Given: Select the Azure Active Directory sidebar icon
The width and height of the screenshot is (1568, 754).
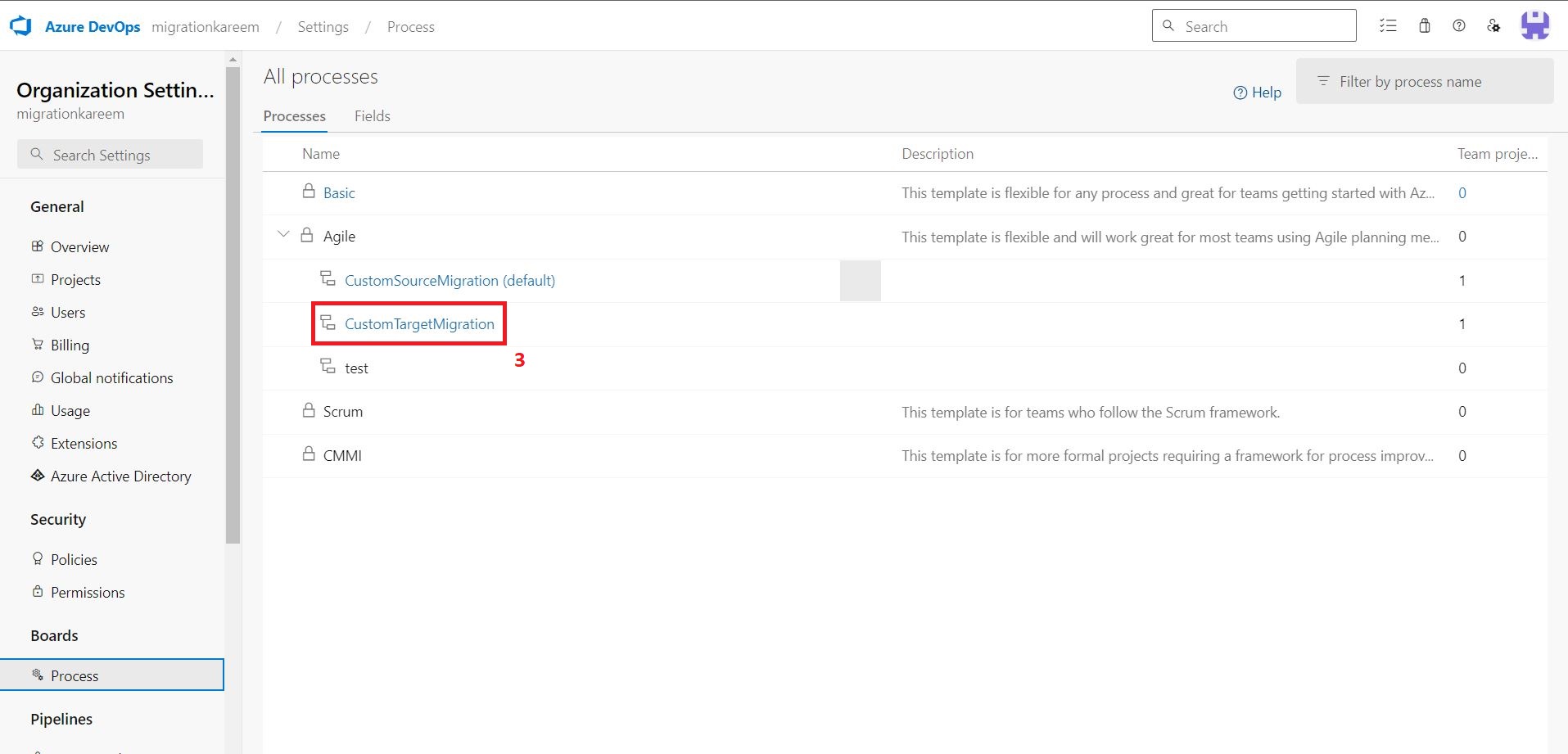Looking at the screenshot, I should [37, 476].
